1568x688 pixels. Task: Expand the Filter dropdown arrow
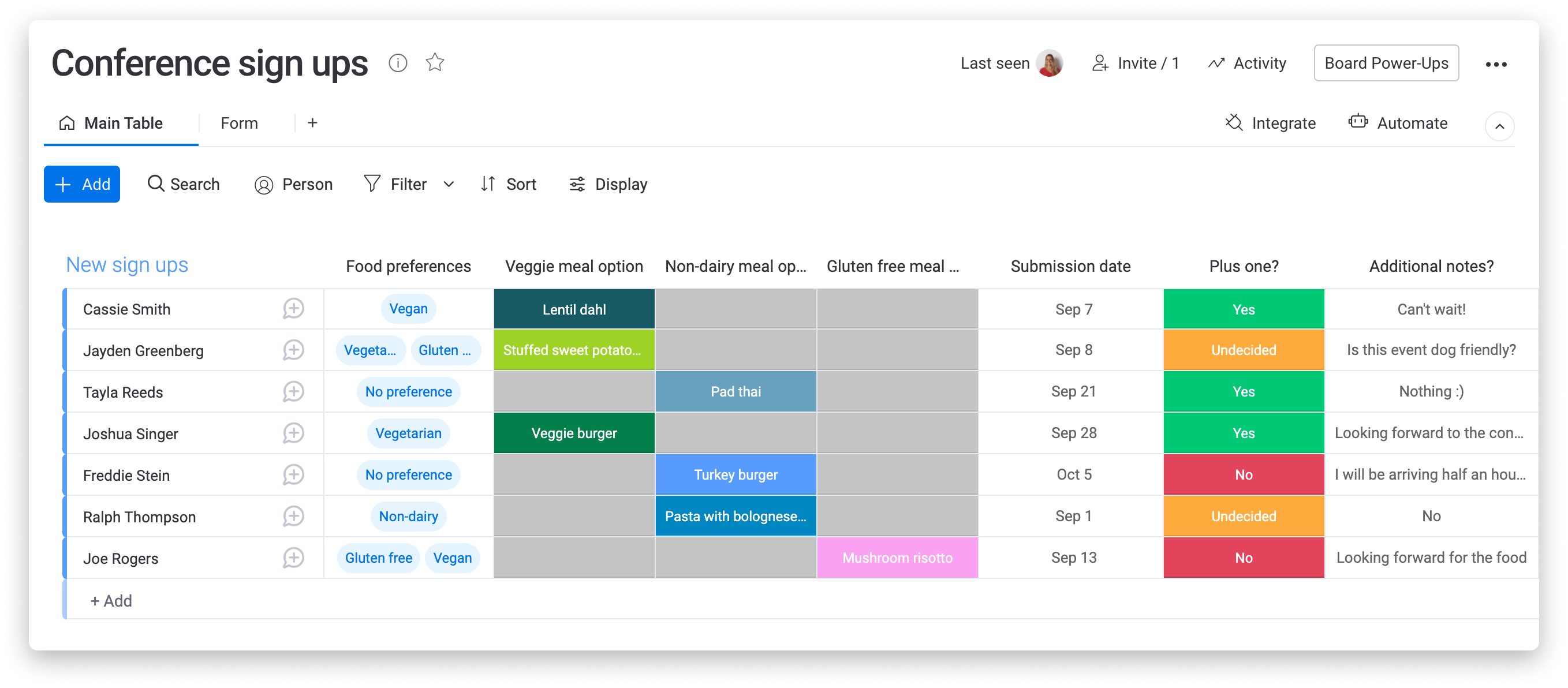click(x=449, y=184)
